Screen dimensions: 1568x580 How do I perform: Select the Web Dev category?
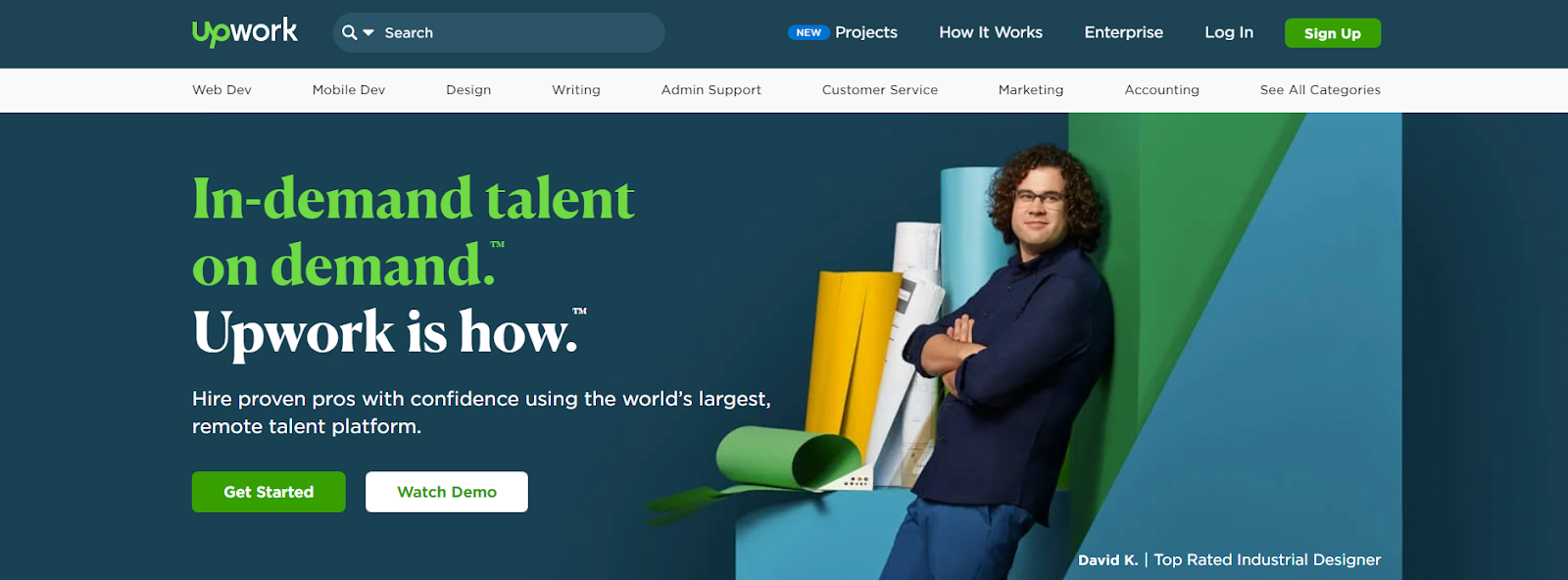(x=221, y=89)
